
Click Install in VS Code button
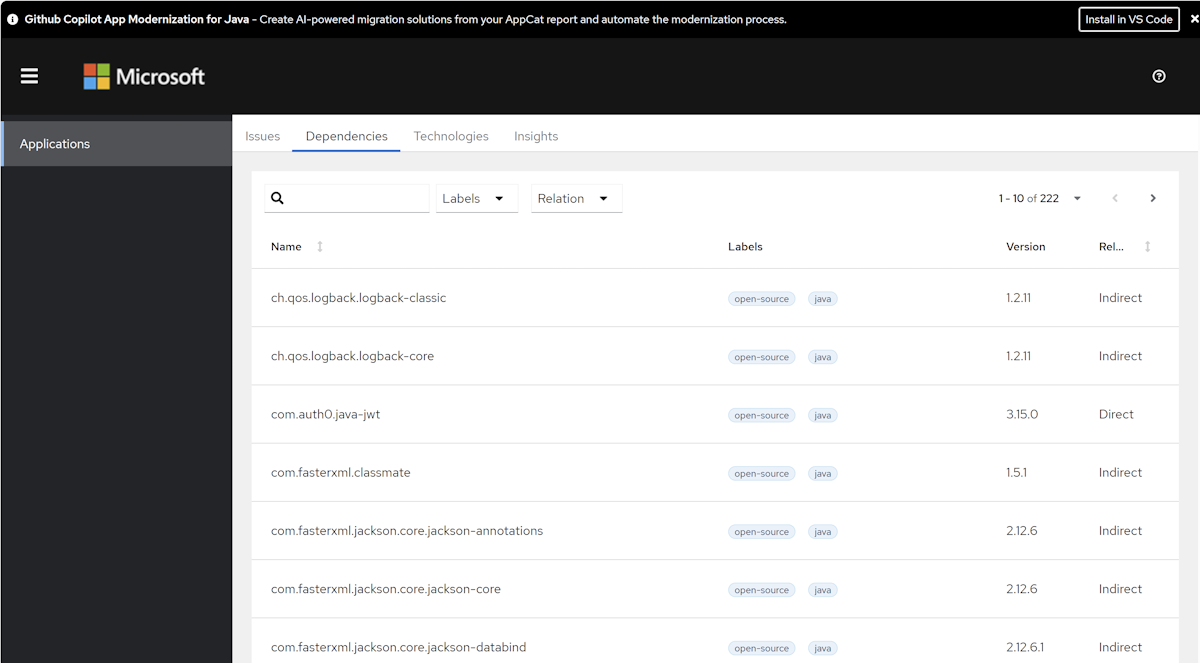1129,19
